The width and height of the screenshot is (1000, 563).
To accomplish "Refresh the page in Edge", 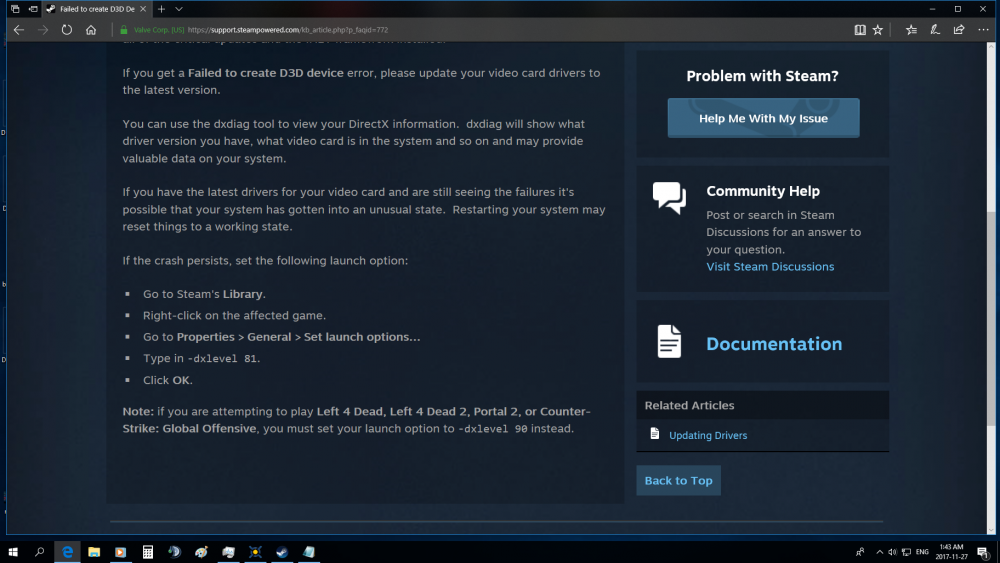I will pos(67,30).
